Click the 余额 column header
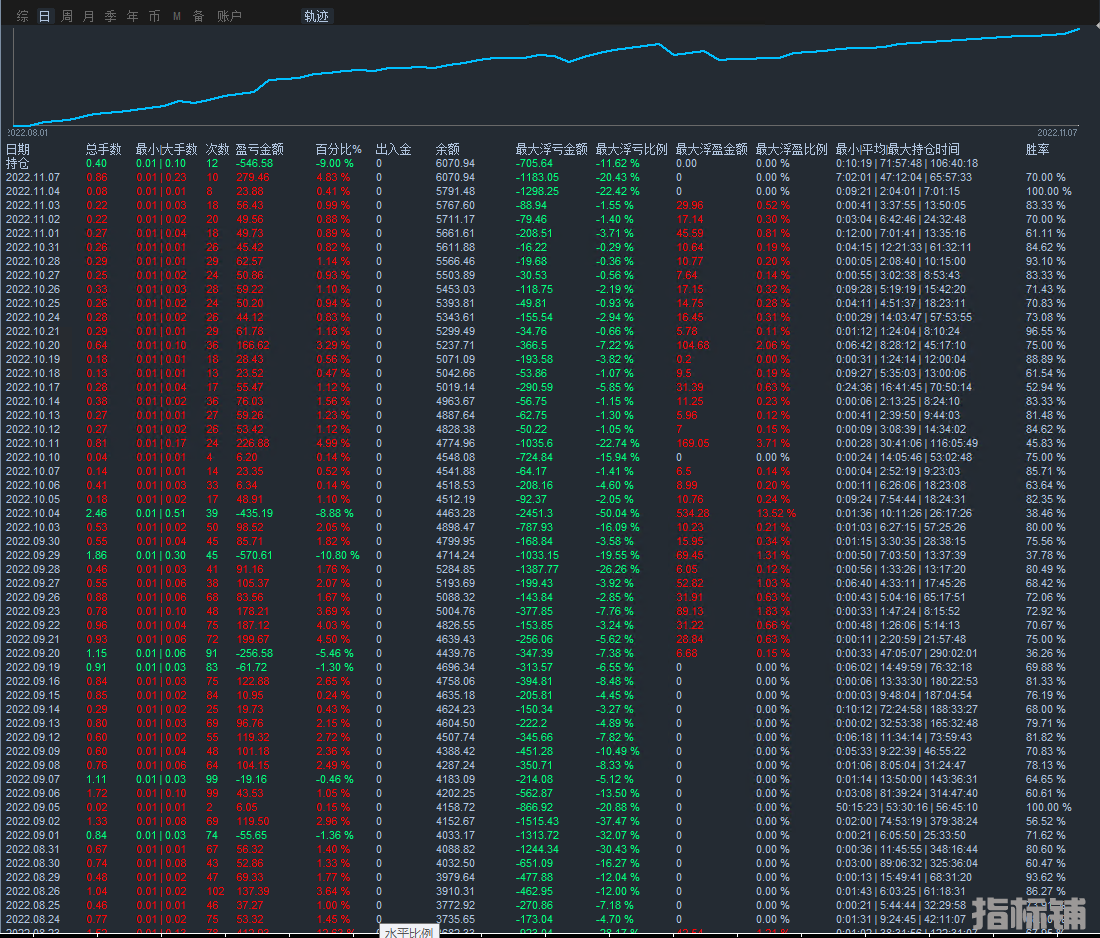Screen dimensions: 1100x938 point(447,149)
